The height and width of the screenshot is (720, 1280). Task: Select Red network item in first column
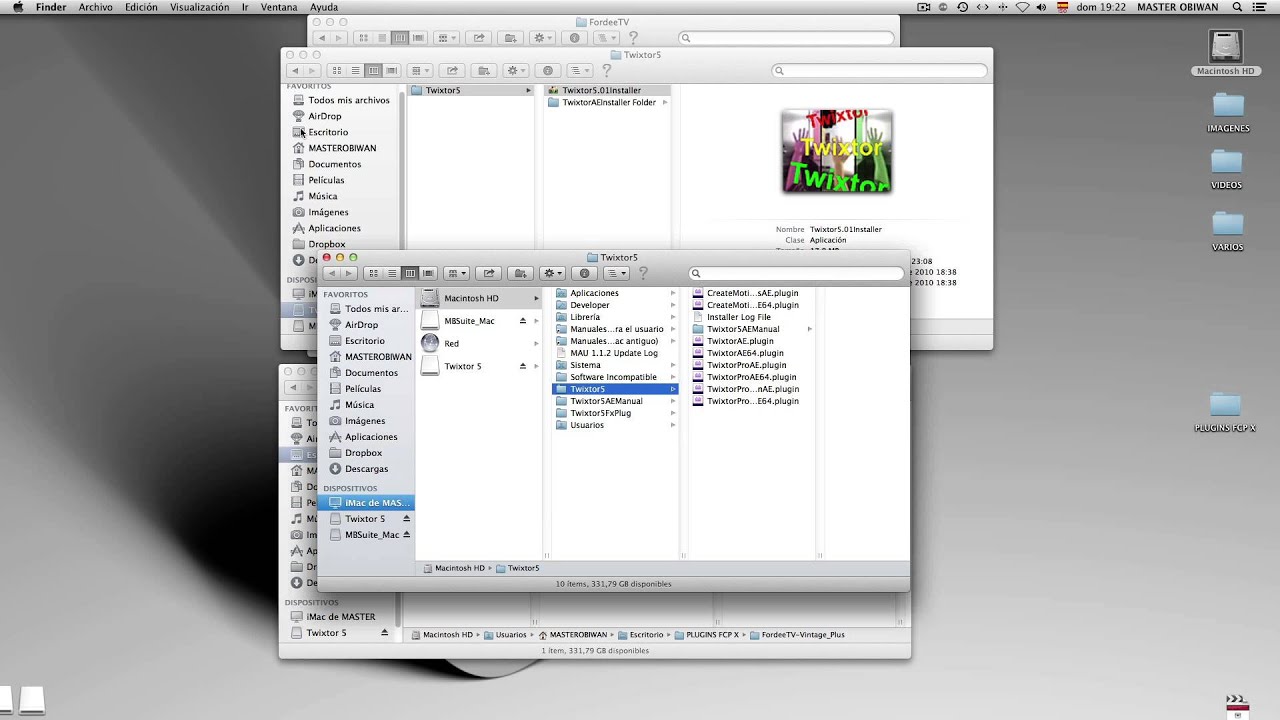[x=479, y=343]
